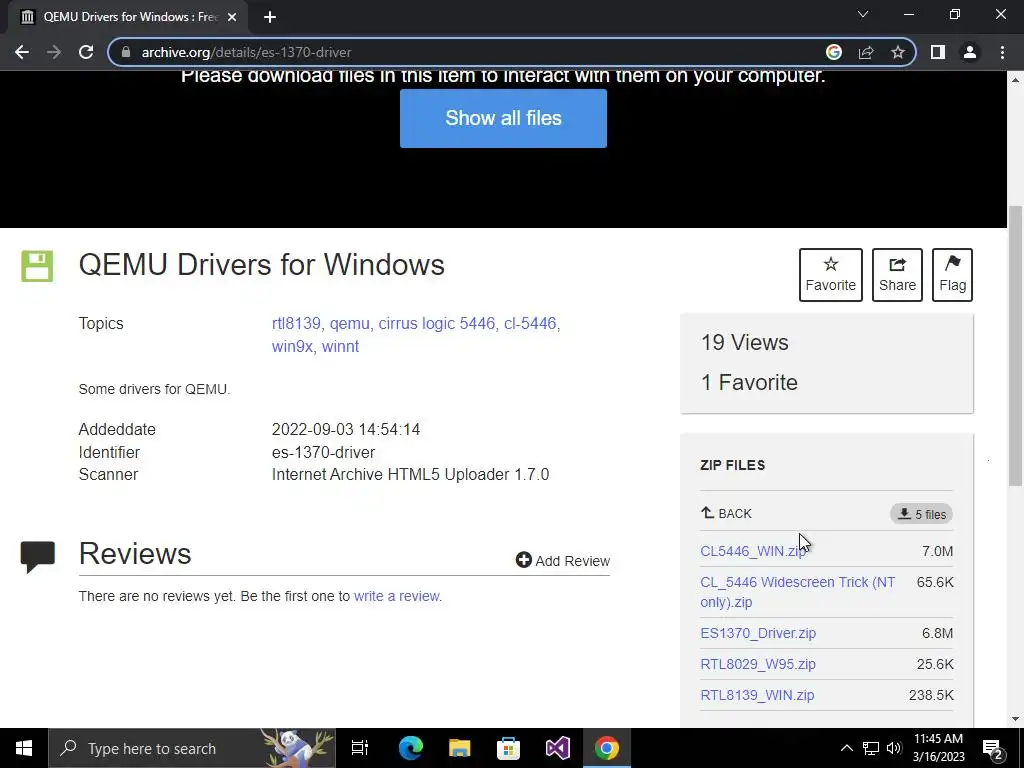
Task: Download ES1370_Driver.zip
Action: (x=758, y=633)
